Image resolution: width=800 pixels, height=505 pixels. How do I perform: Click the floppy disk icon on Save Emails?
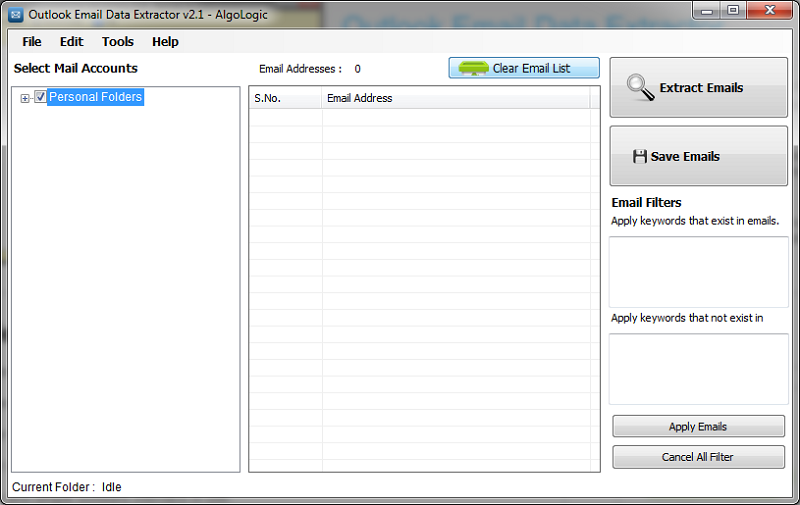point(640,157)
